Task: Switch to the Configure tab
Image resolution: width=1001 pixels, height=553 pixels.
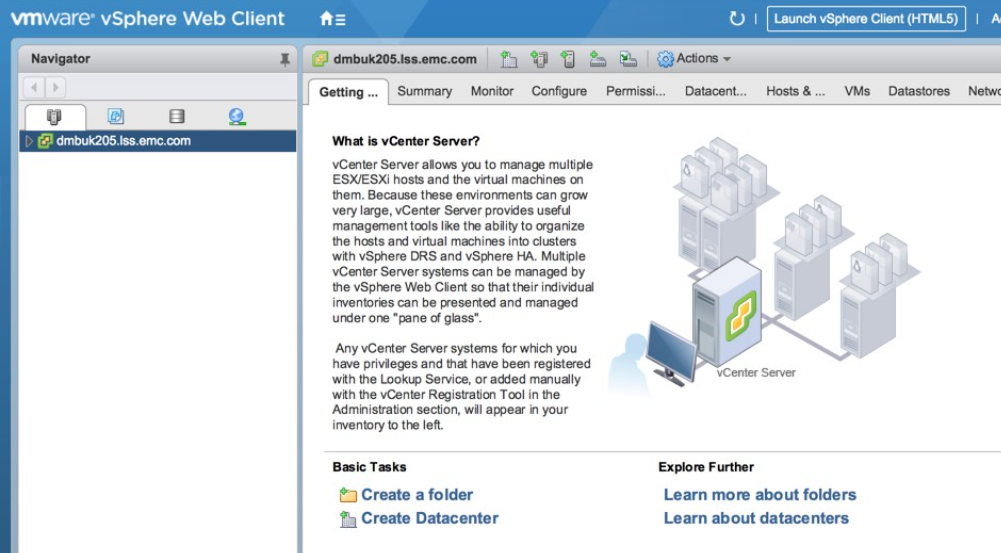Action: [x=559, y=91]
